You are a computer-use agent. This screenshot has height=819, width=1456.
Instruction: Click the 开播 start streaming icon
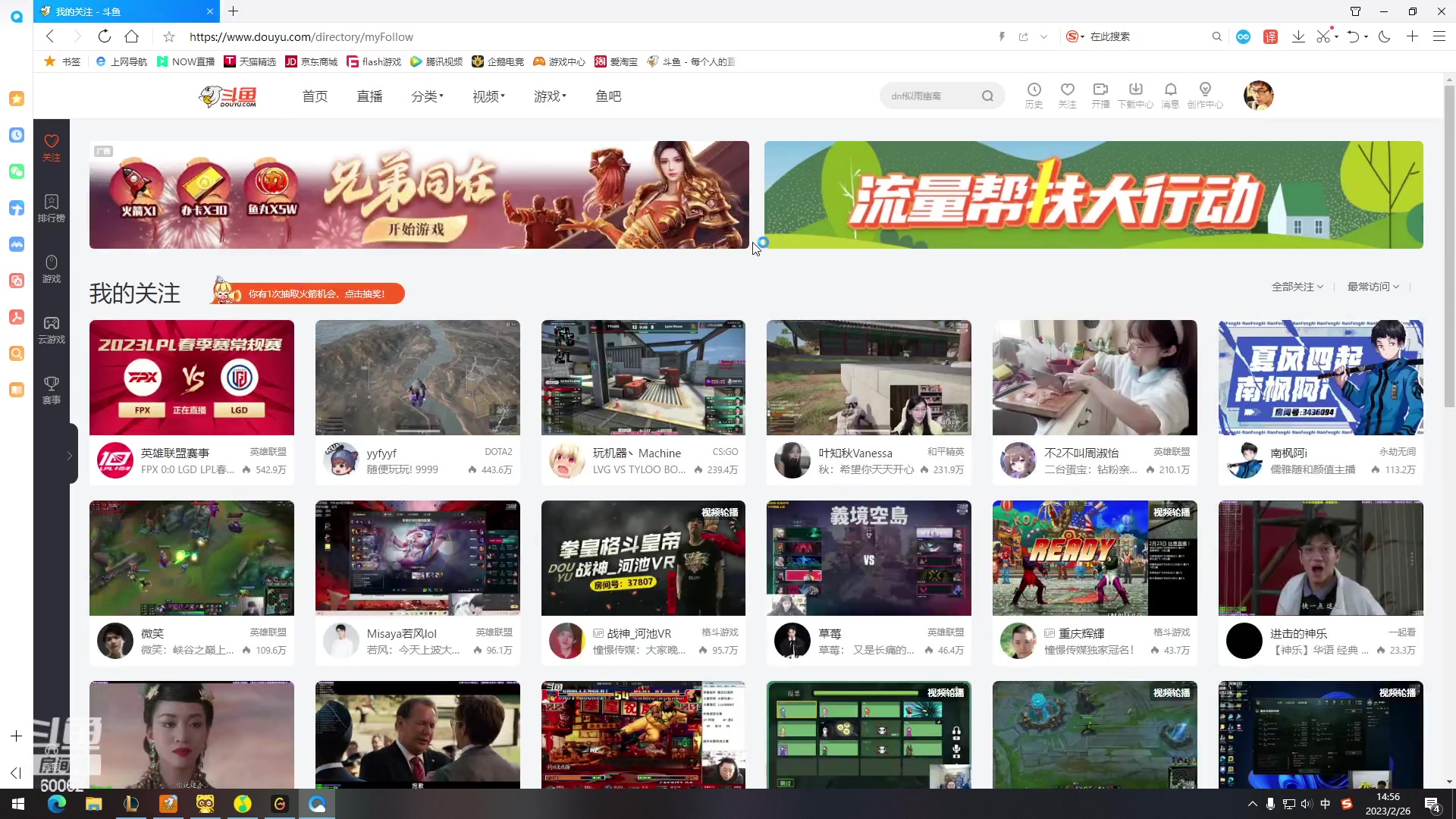point(1100,96)
